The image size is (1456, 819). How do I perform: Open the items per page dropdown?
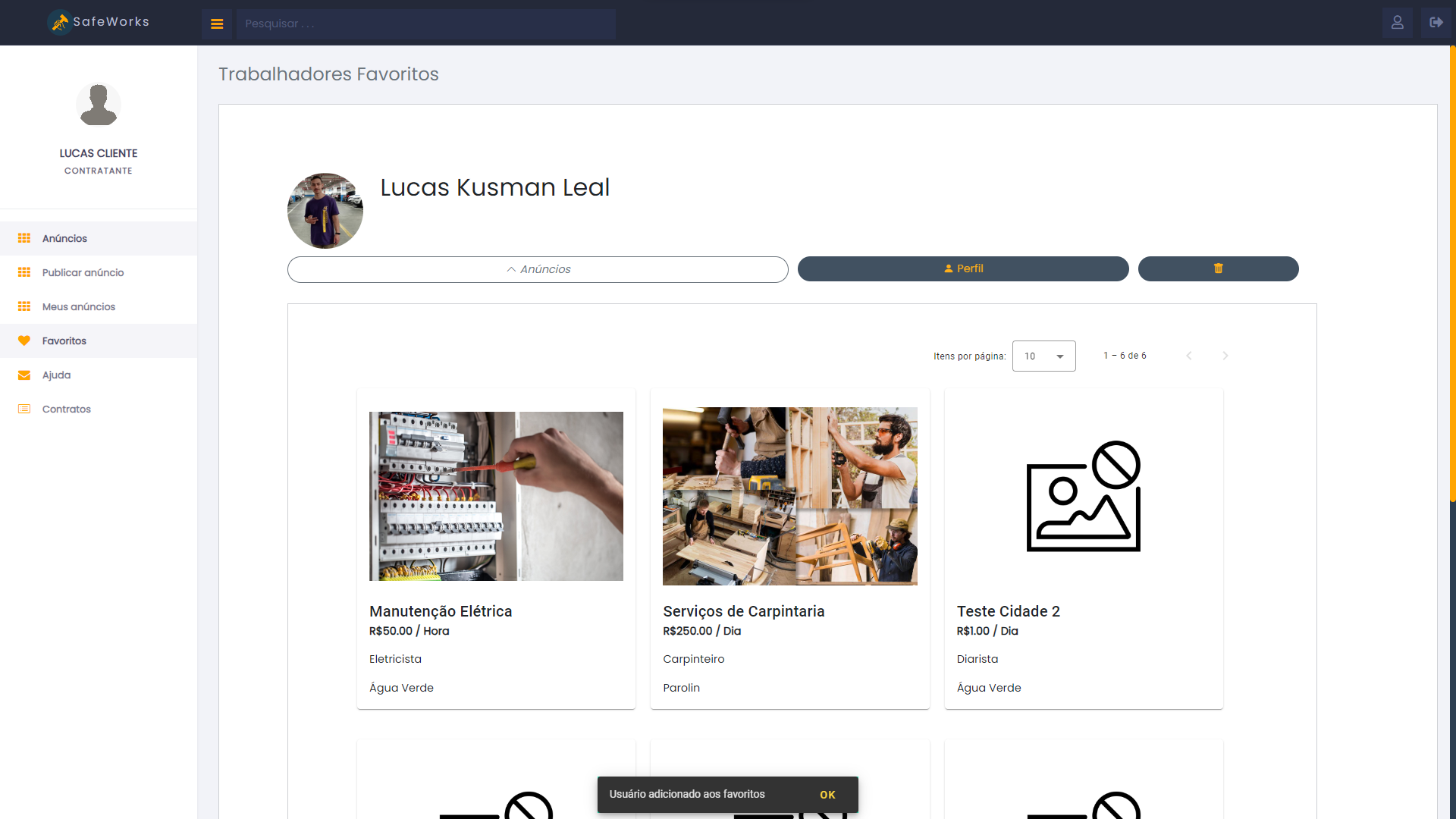click(x=1043, y=356)
